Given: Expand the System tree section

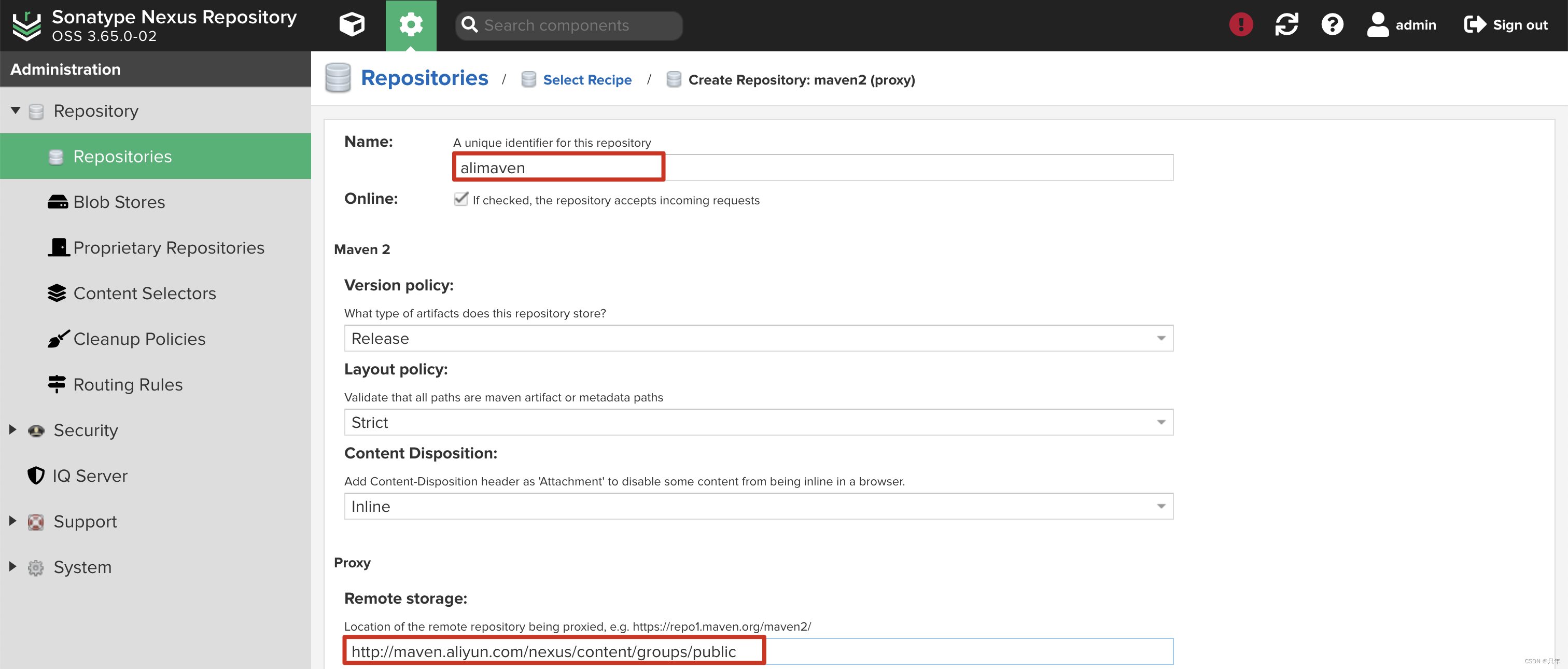Looking at the screenshot, I should tap(13, 567).
